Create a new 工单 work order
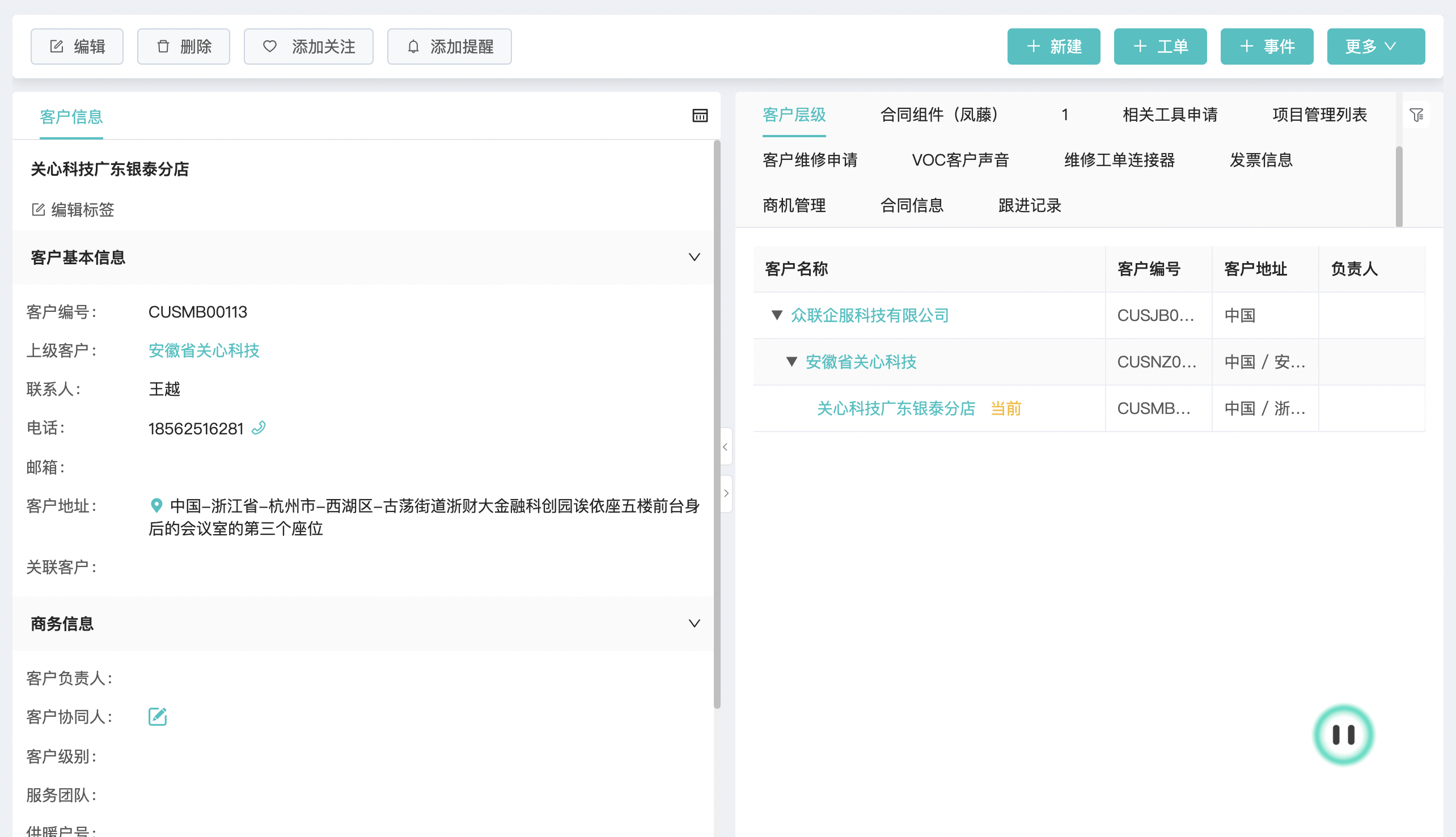The height and width of the screenshot is (837, 1456). pyautogui.click(x=1160, y=46)
